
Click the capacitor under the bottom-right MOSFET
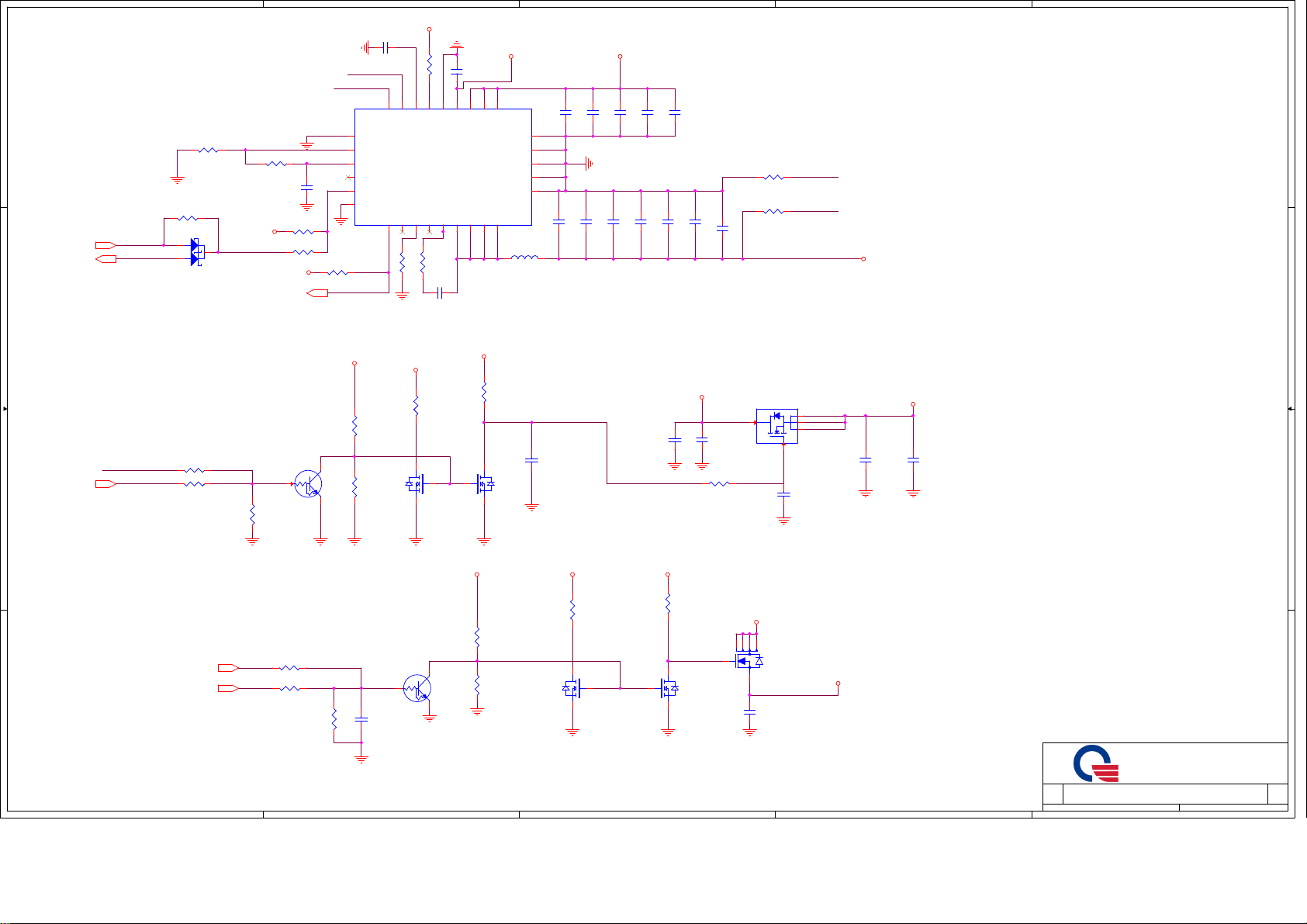point(749,711)
